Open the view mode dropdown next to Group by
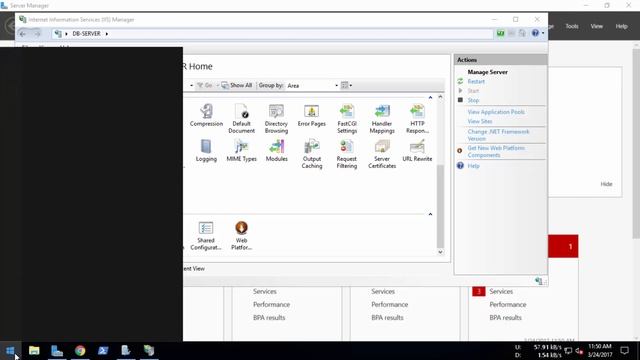Screen dimensions: 640x360 click(346, 85)
